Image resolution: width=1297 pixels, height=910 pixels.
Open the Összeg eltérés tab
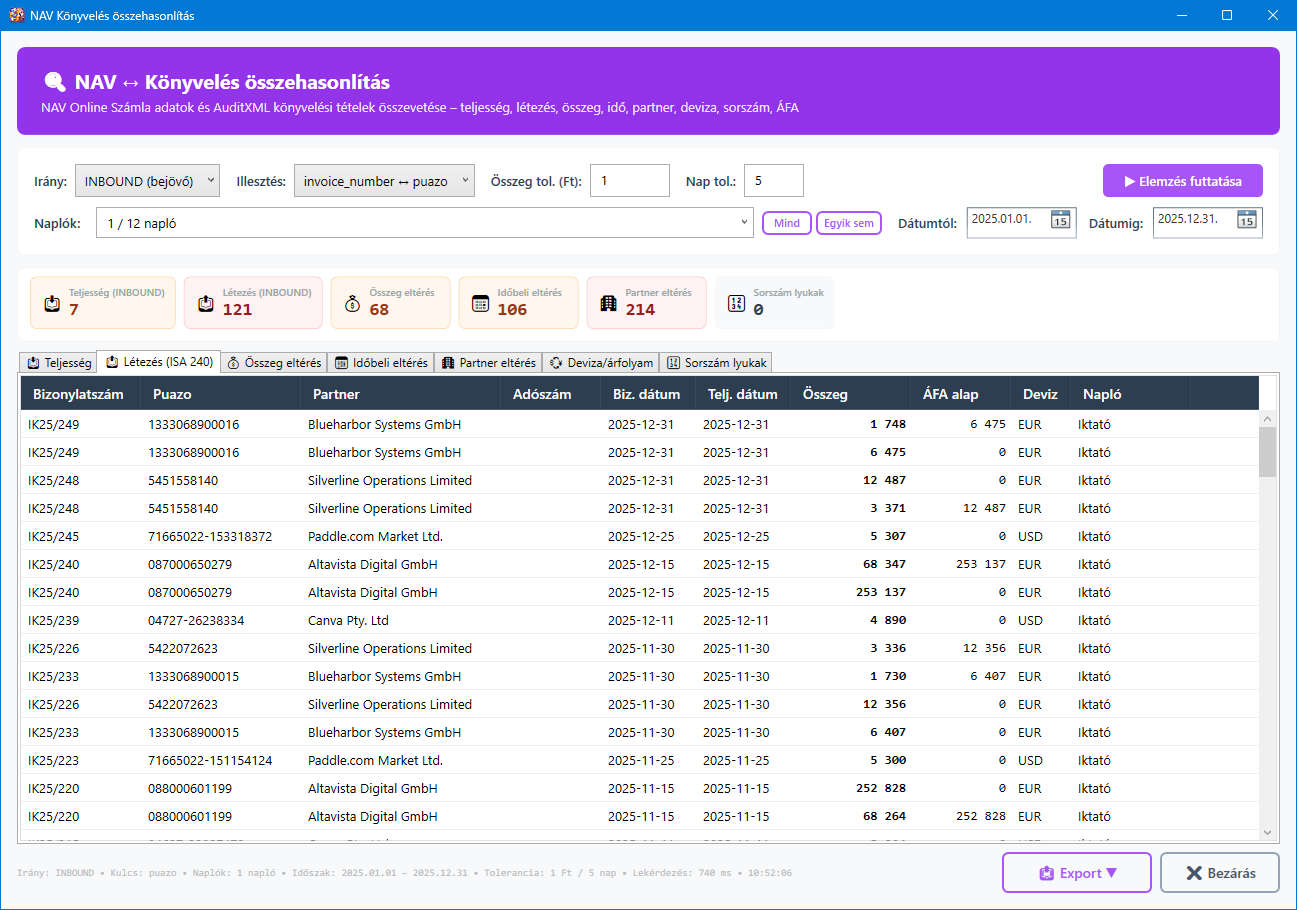tap(275, 363)
